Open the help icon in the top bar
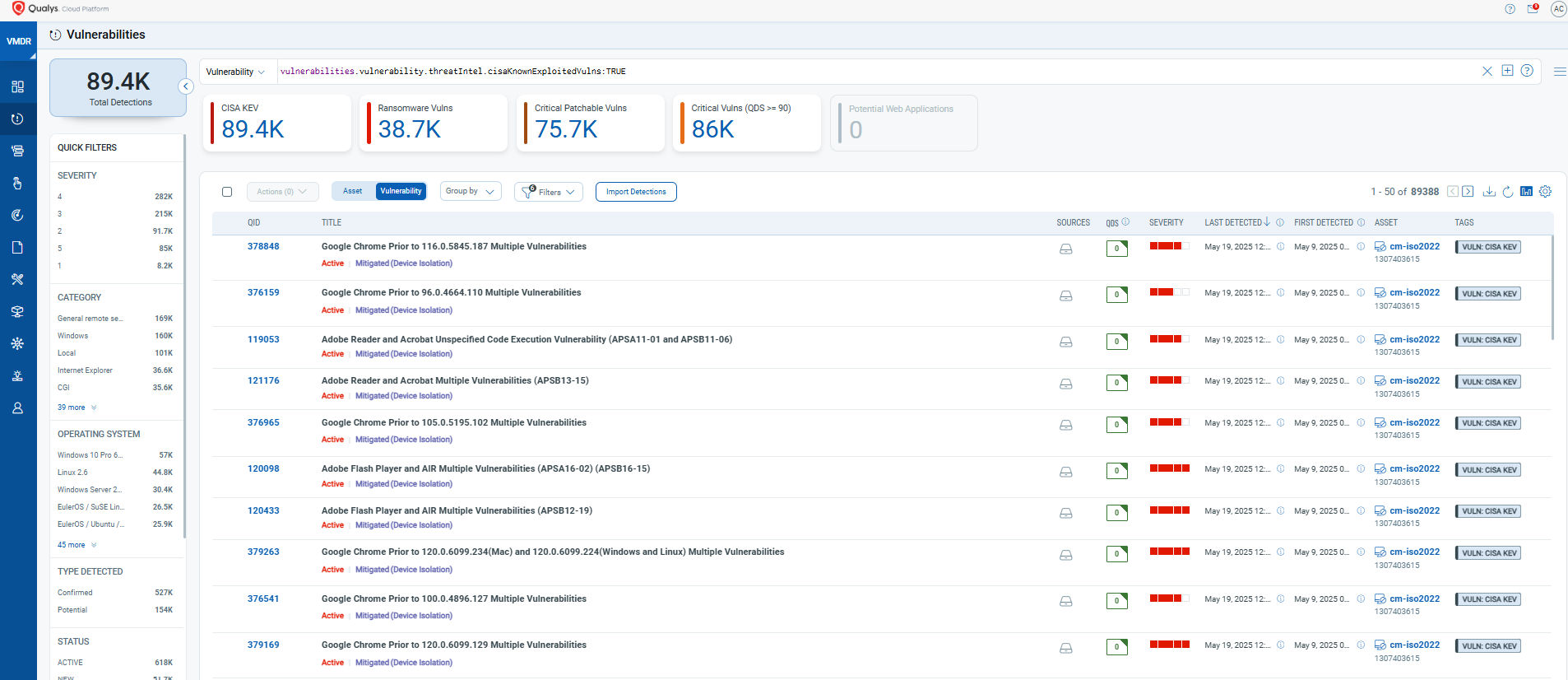 [x=1510, y=9]
